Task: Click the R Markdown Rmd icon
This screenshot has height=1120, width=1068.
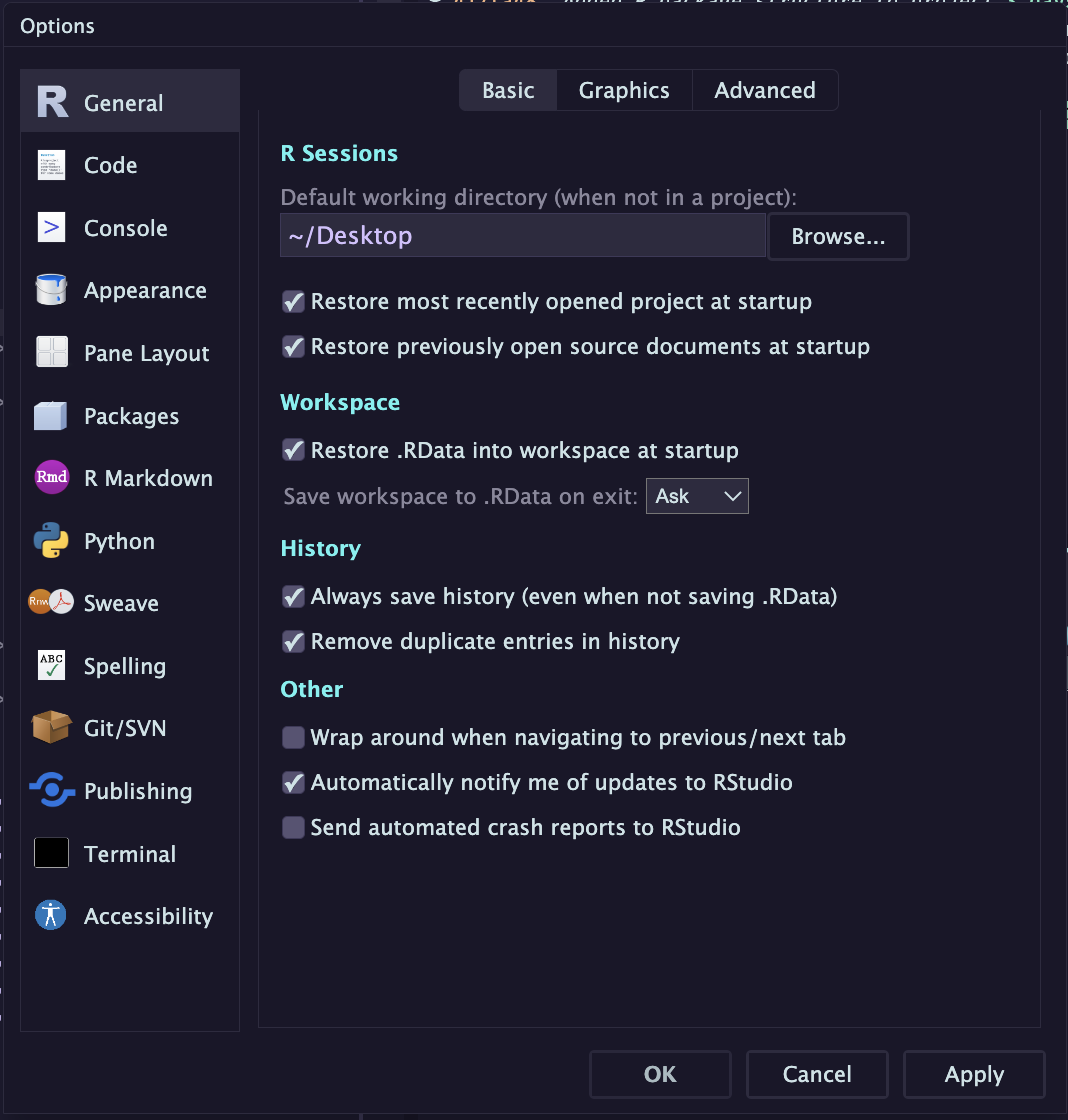Action: (52, 477)
